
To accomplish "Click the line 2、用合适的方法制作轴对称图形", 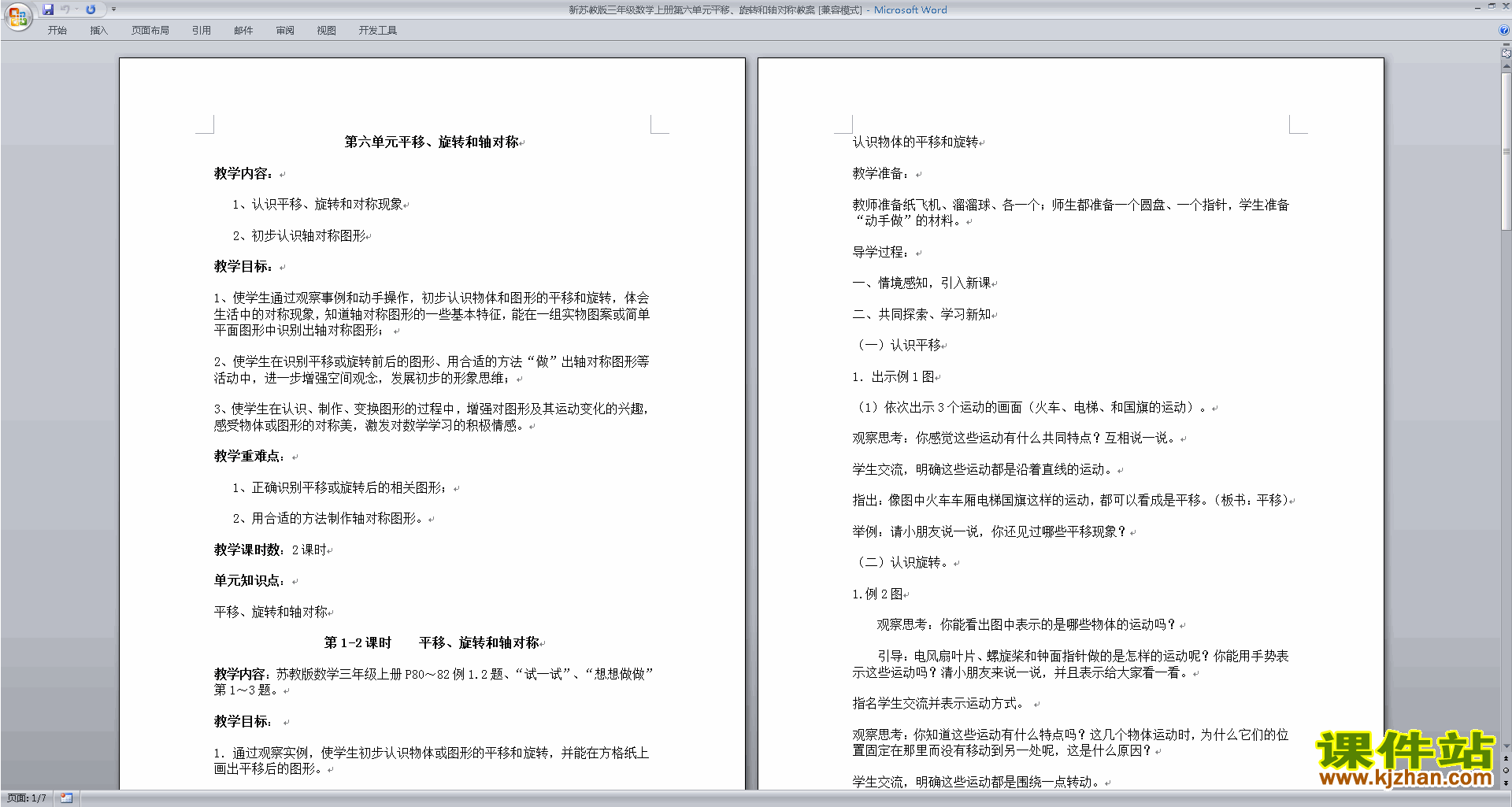I will point(331,518).
